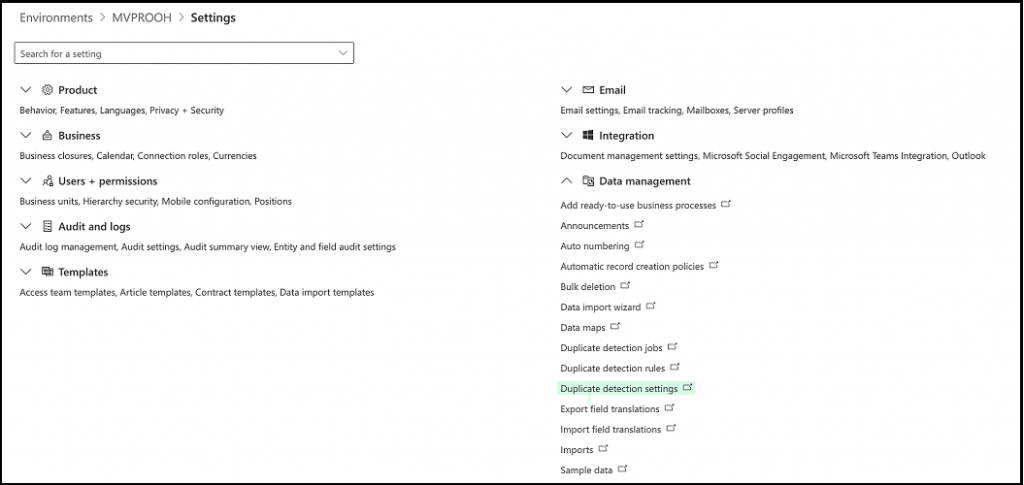Expand the Product settings section
The width and height of the screenshot is (1024, 485).
pos(26,90)
